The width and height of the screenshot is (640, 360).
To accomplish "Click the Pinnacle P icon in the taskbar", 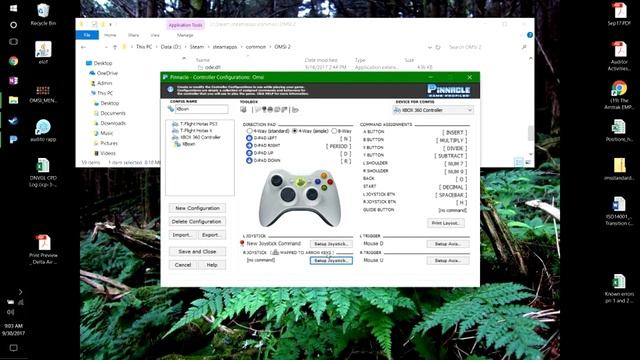I will (x=13, y=140).
